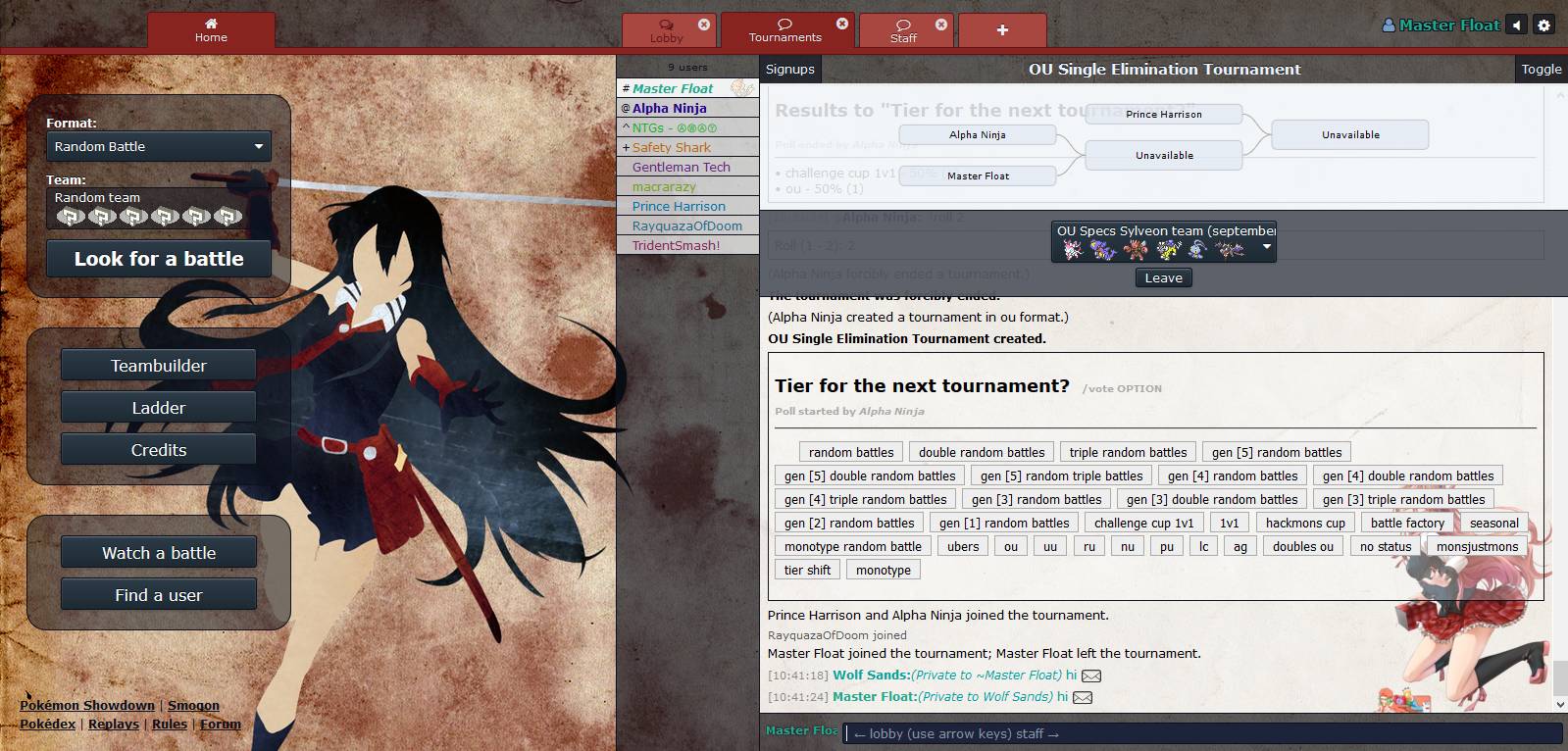This screenshot has height=751, width=1568.
Task: Click the Master Float username at top right
Action: (x=1442, y=25)
